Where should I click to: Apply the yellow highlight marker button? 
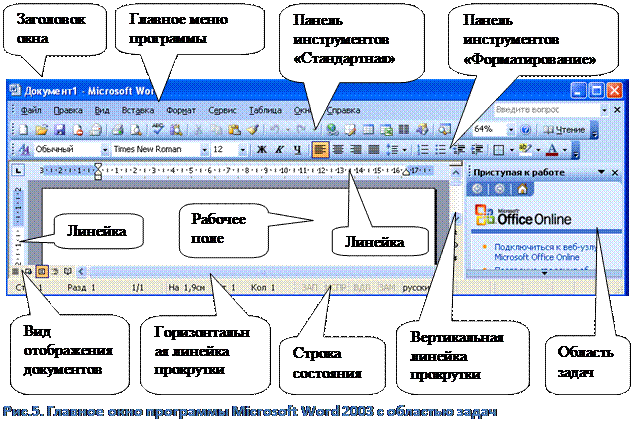coord(526,150)
